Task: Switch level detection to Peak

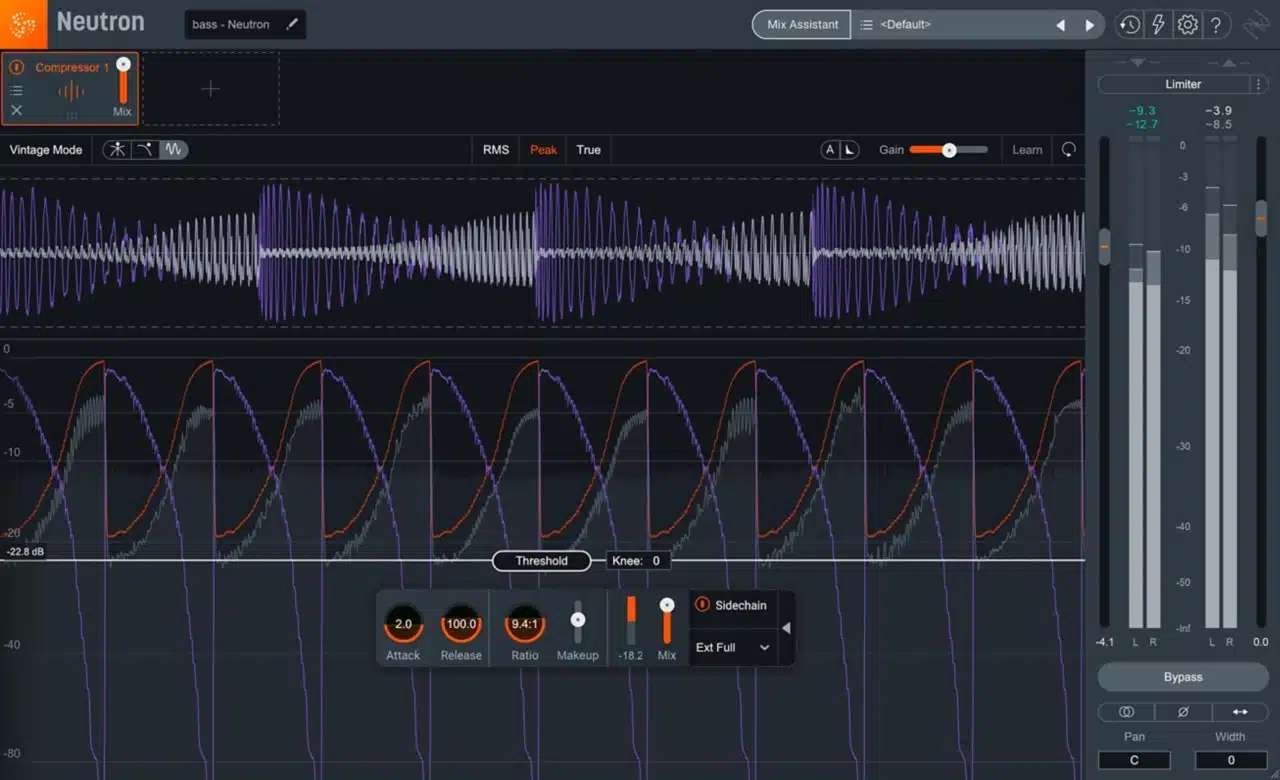Action: coord(543,150)
